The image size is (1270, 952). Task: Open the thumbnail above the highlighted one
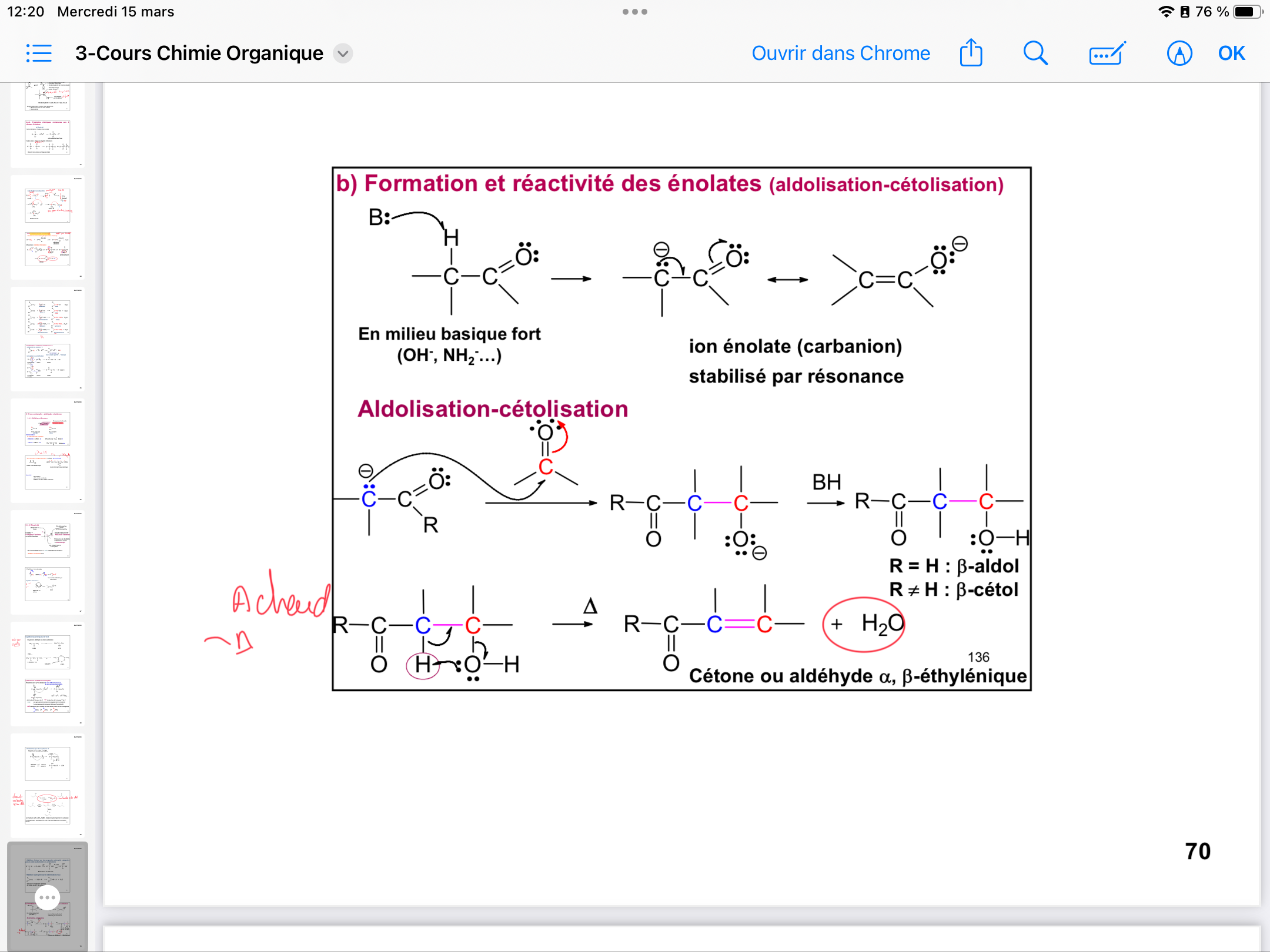[x=48, y=786]
